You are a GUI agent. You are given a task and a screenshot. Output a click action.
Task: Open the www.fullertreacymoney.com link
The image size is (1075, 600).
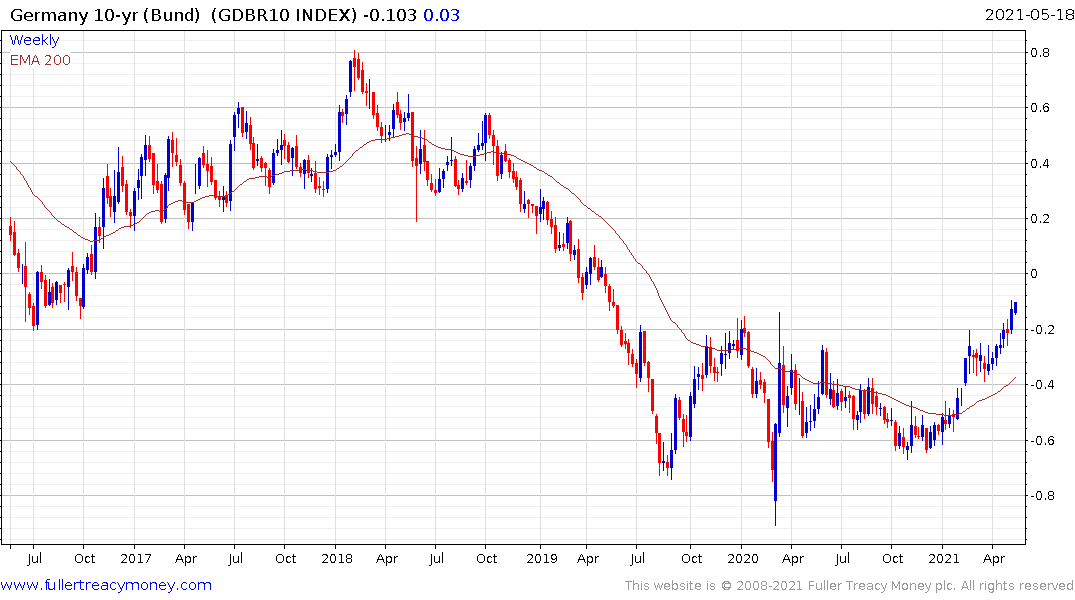pyautogui.click(x=106, y=585)
